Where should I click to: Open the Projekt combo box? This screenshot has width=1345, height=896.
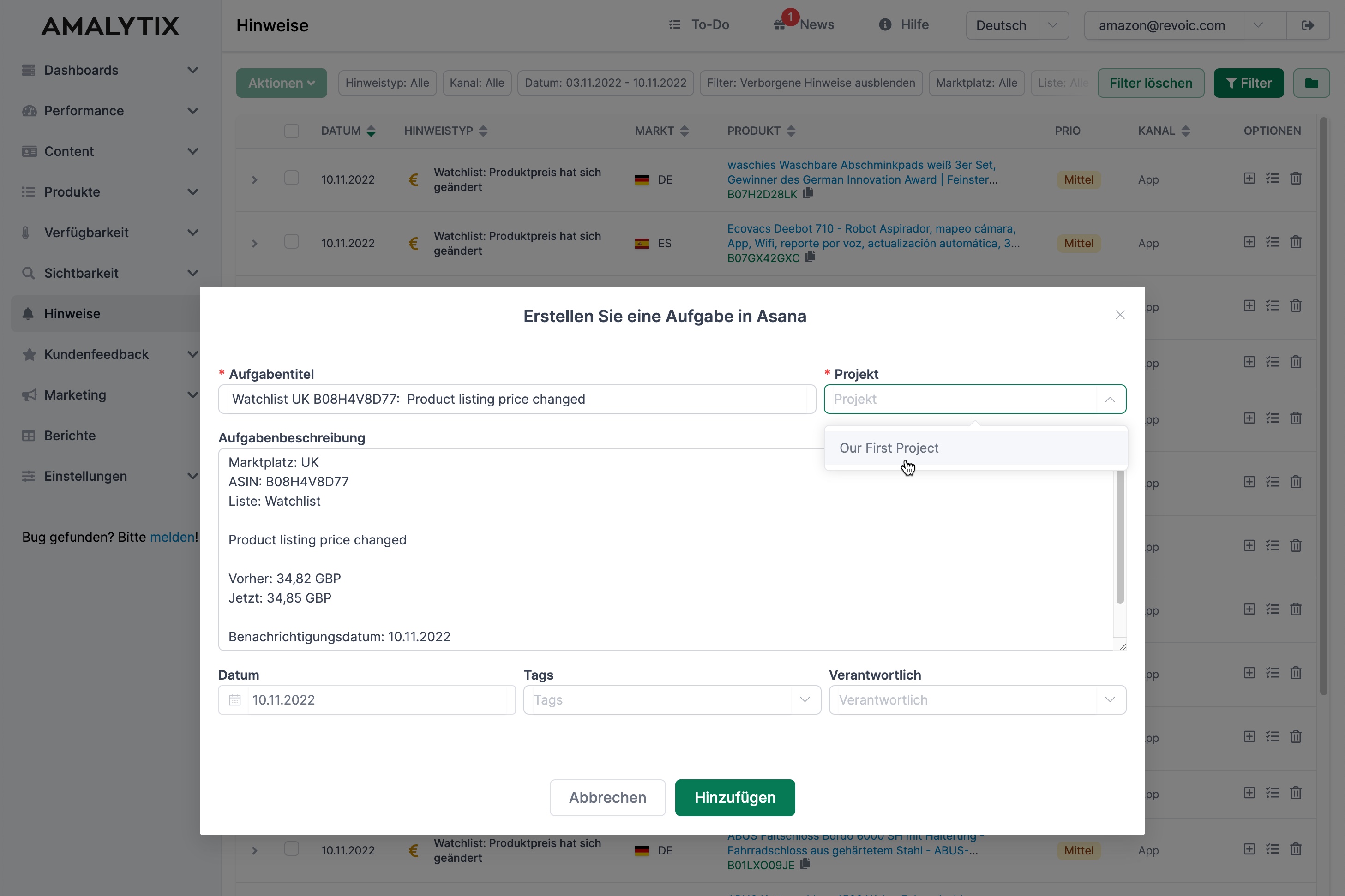pos(975,399)
